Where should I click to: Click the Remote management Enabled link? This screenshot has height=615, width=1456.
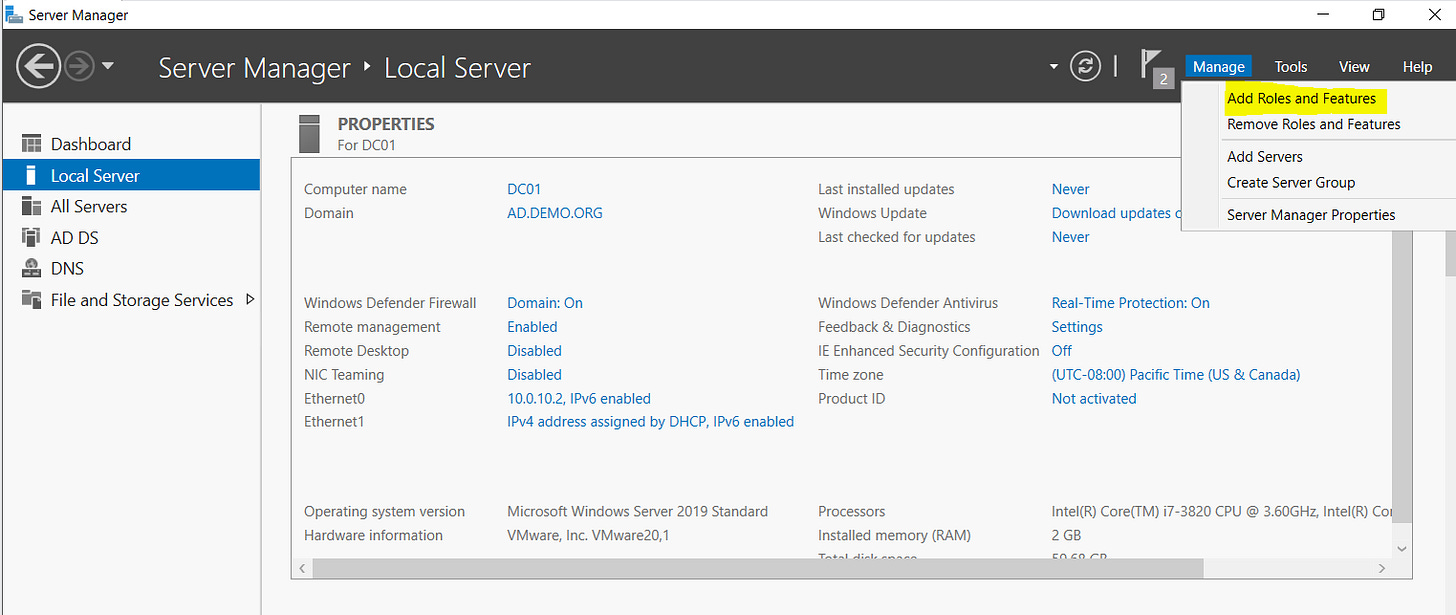(532, 327)
